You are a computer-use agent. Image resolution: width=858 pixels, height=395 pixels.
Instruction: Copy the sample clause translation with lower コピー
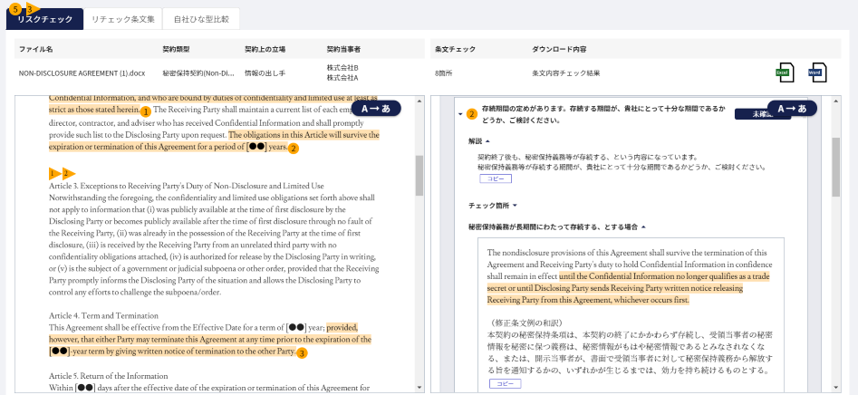(505, 384)
